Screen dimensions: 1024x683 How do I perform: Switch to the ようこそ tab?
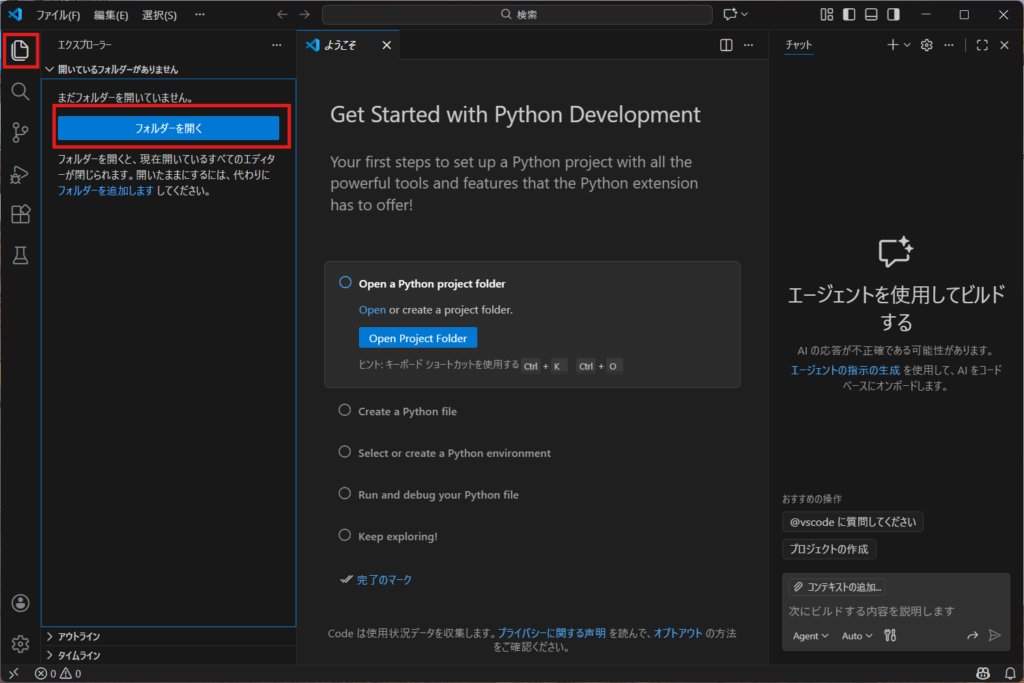pyautogui.click(x=340, y=45)
